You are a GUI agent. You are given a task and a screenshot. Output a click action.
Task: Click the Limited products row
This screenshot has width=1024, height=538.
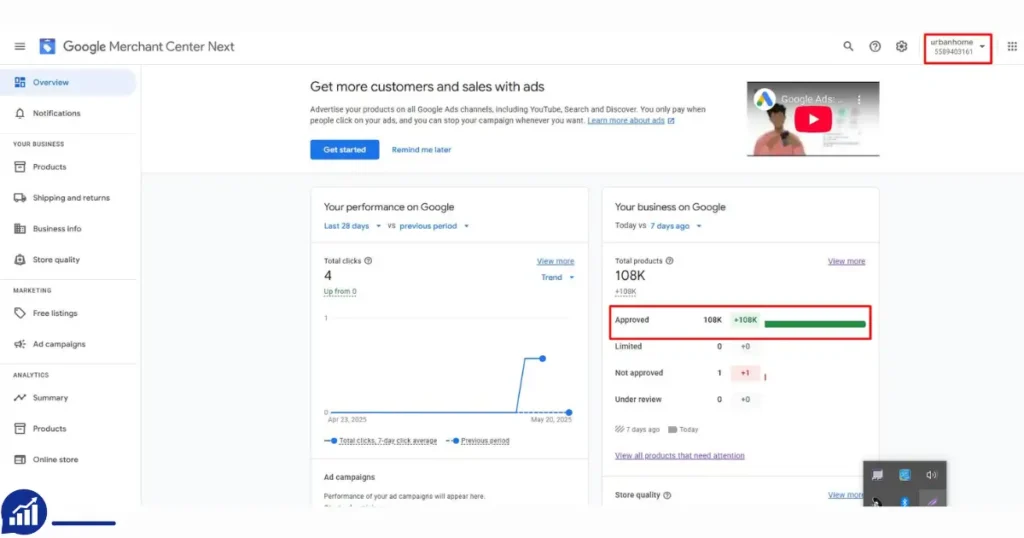pyautogui.click(x=740, y=347)
